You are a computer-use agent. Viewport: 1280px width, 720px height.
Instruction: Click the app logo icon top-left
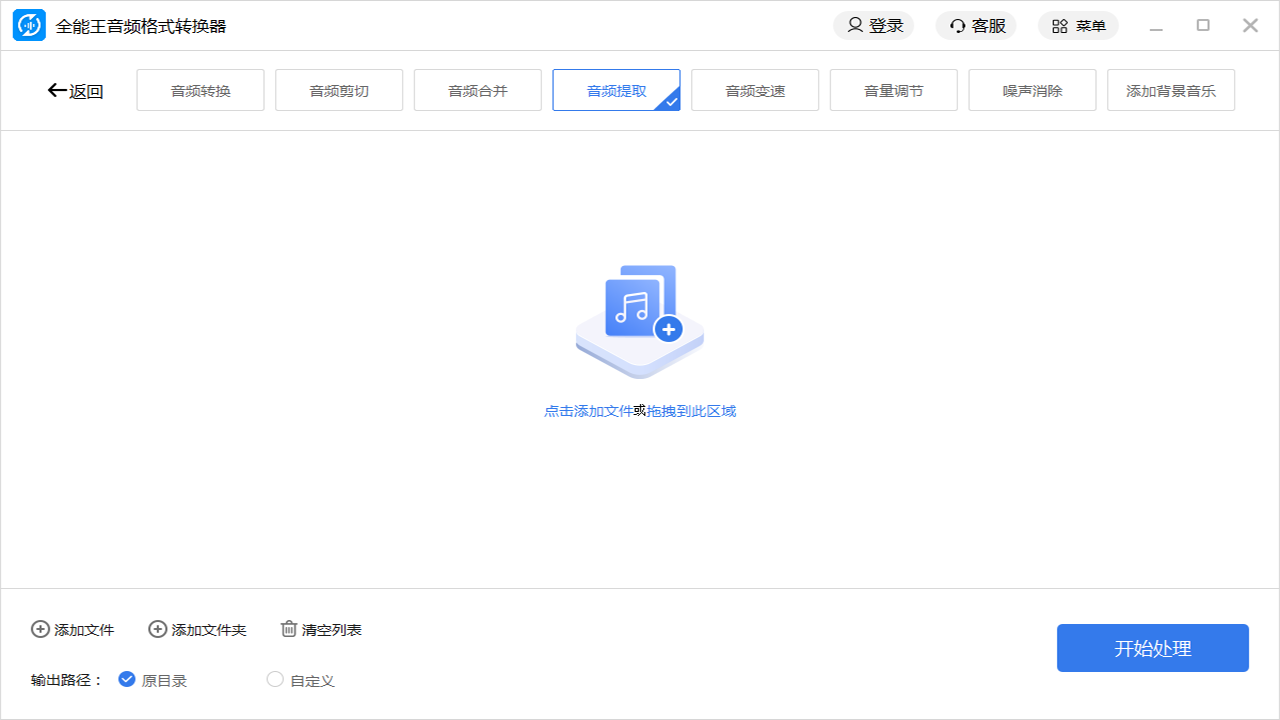coord(29,25)
